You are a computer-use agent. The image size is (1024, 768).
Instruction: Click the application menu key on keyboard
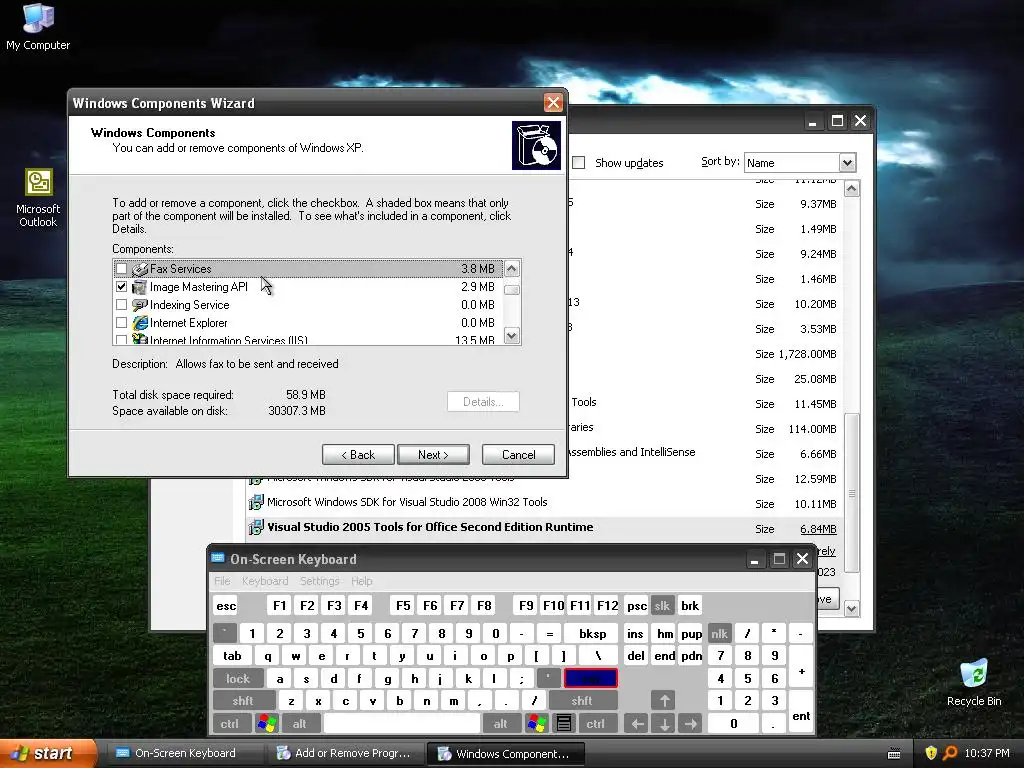point(564,724)
